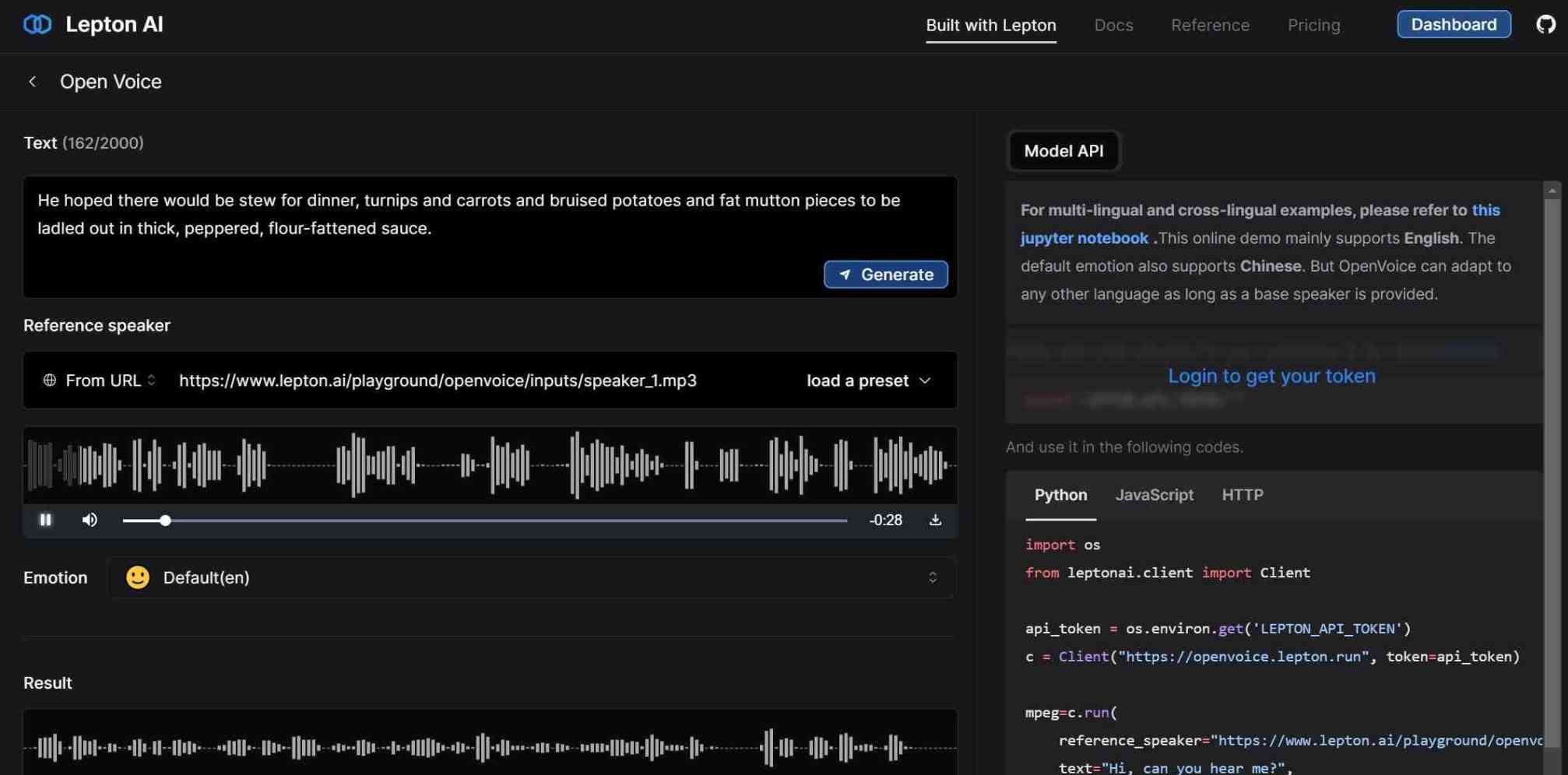Click the audio progress slider track

click(x=484, y=521)
